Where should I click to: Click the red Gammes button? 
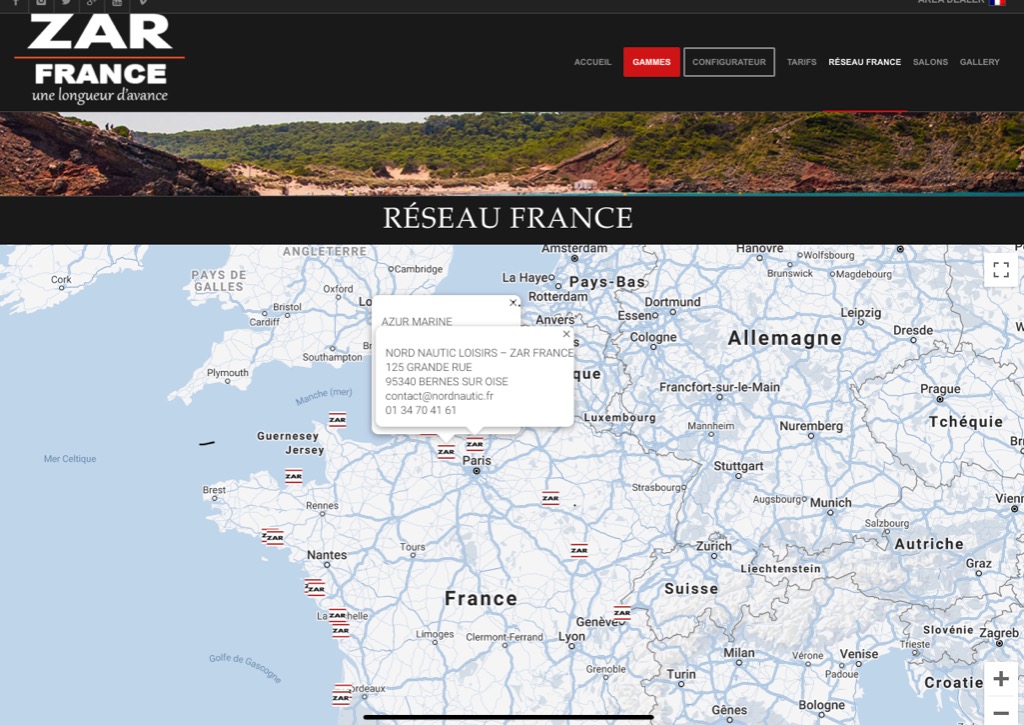click(x=651, y=62)
